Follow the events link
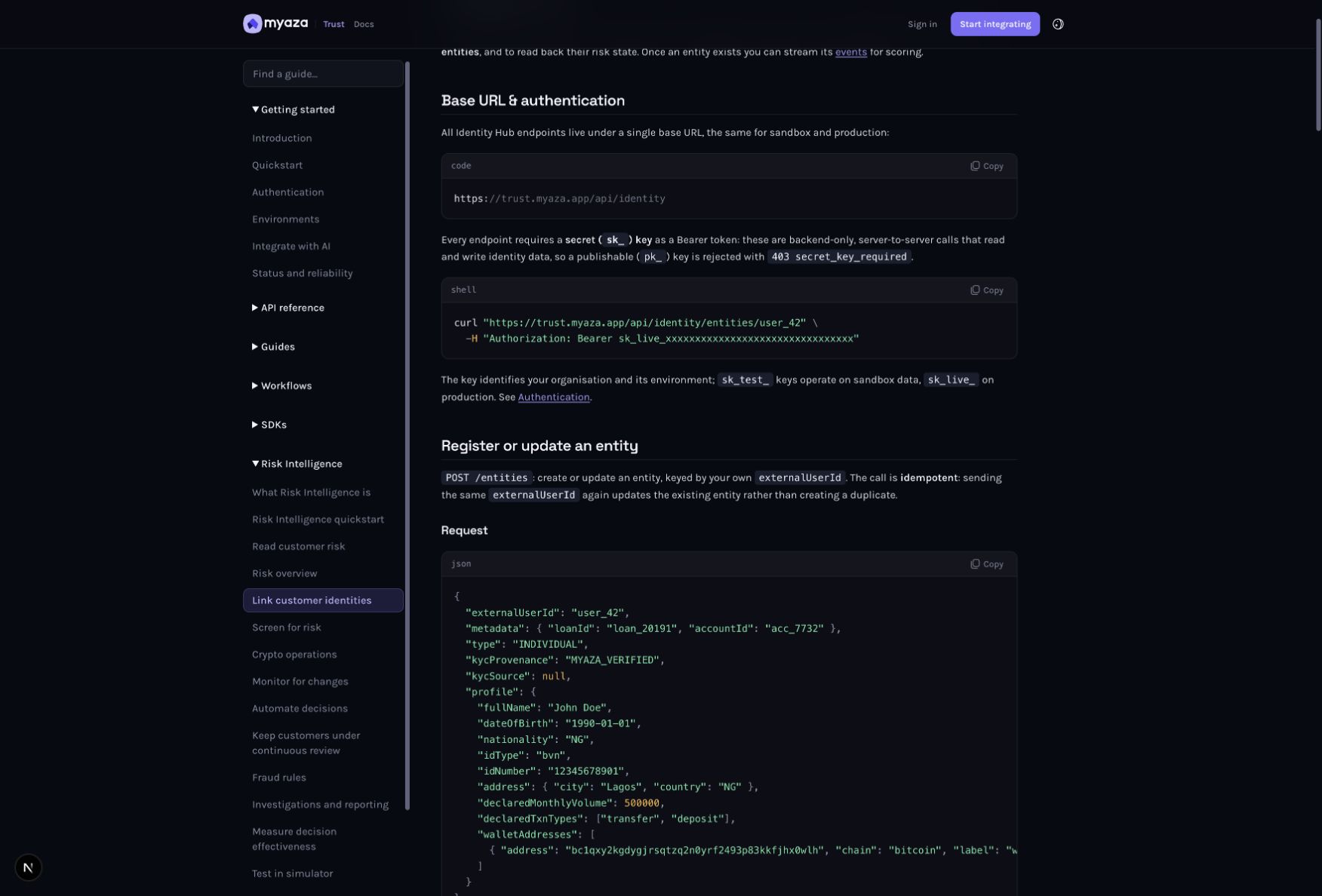Screen dimensions: 1322x896 [850, 52]
